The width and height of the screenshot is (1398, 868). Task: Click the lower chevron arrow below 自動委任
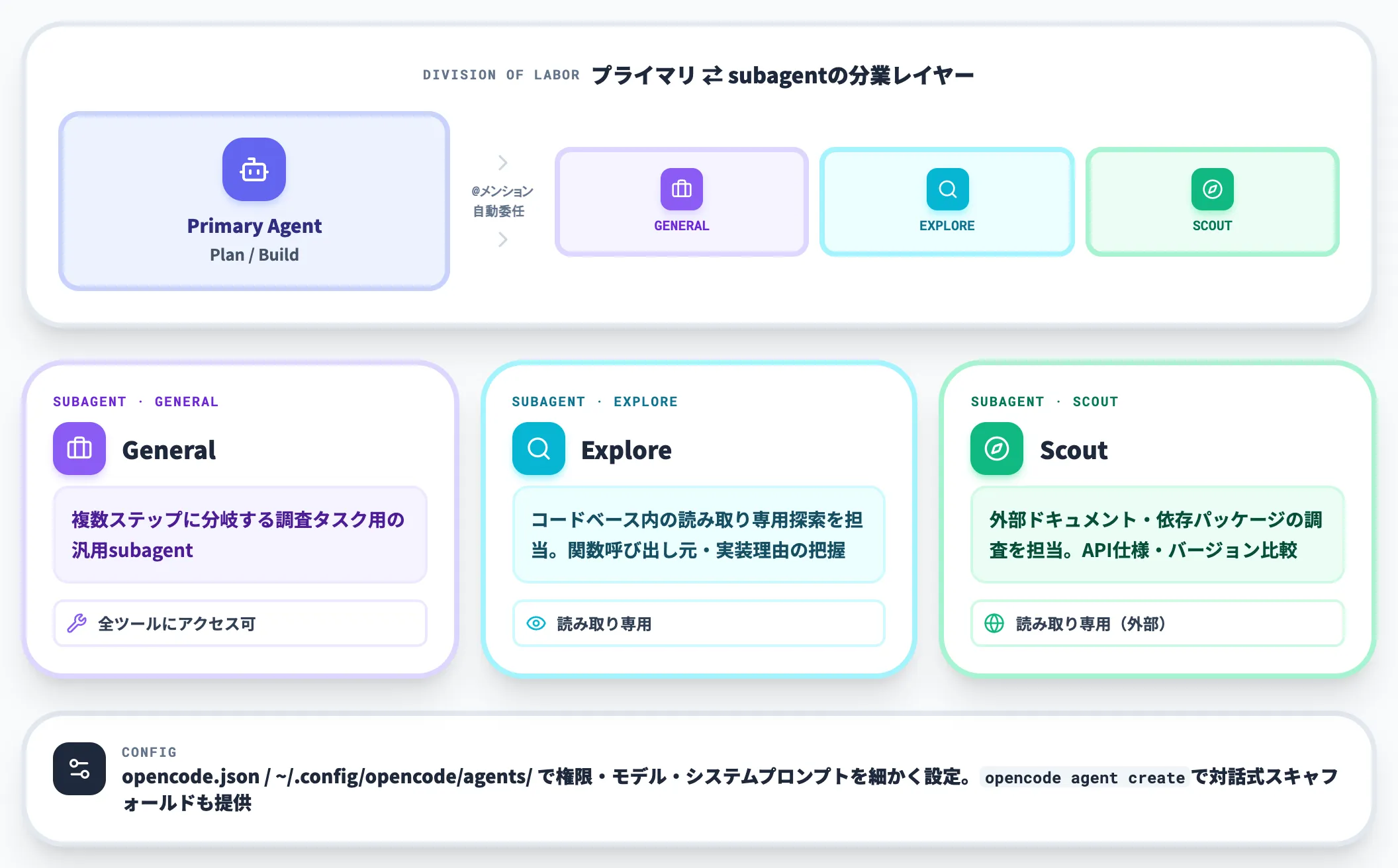pyautogui.click(x=503, y=239)
